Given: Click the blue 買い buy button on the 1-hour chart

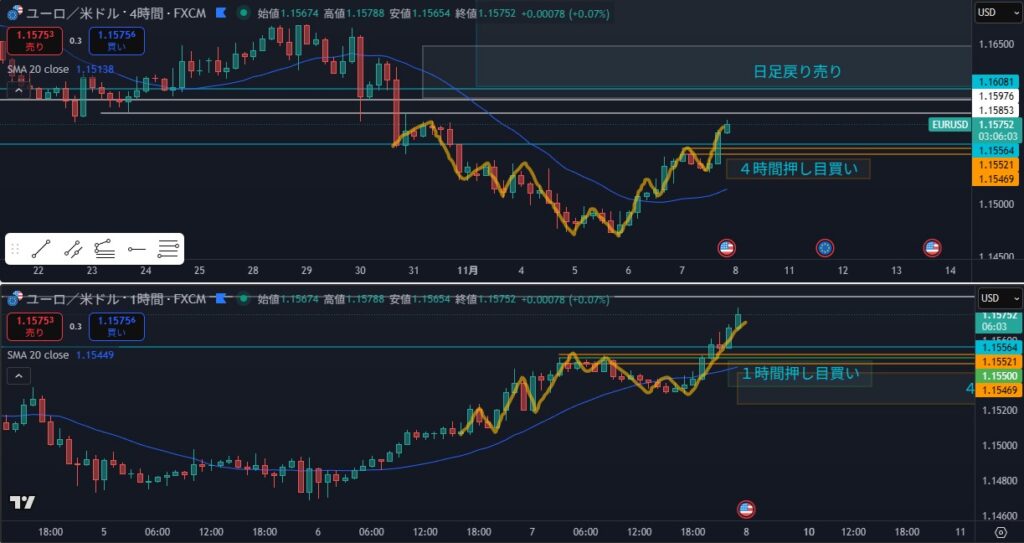Looking at the screenshot, I should coord(114,326).
